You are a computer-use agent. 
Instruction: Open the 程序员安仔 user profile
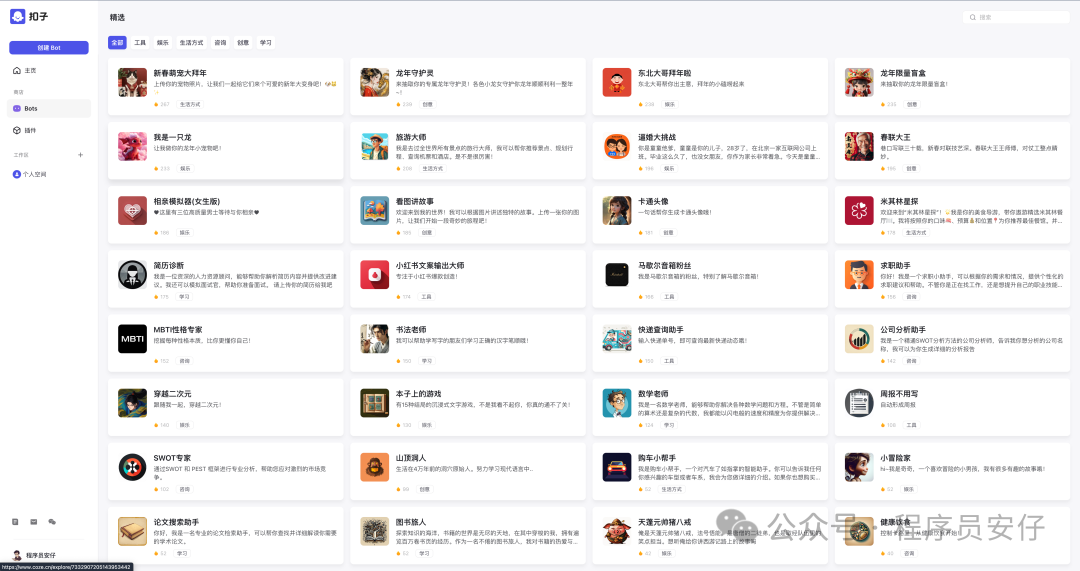(x=34, y=555)
